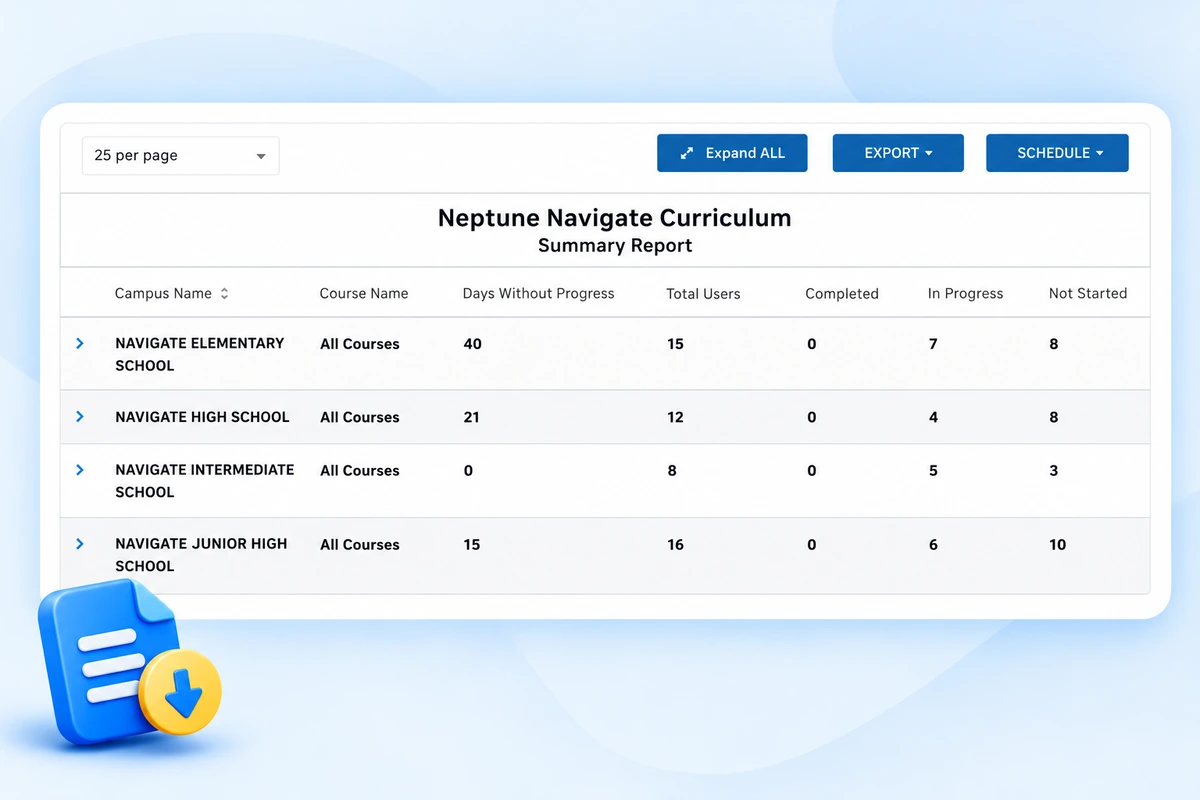Sort by Campus Name column arrows

(x=224, y=293)
